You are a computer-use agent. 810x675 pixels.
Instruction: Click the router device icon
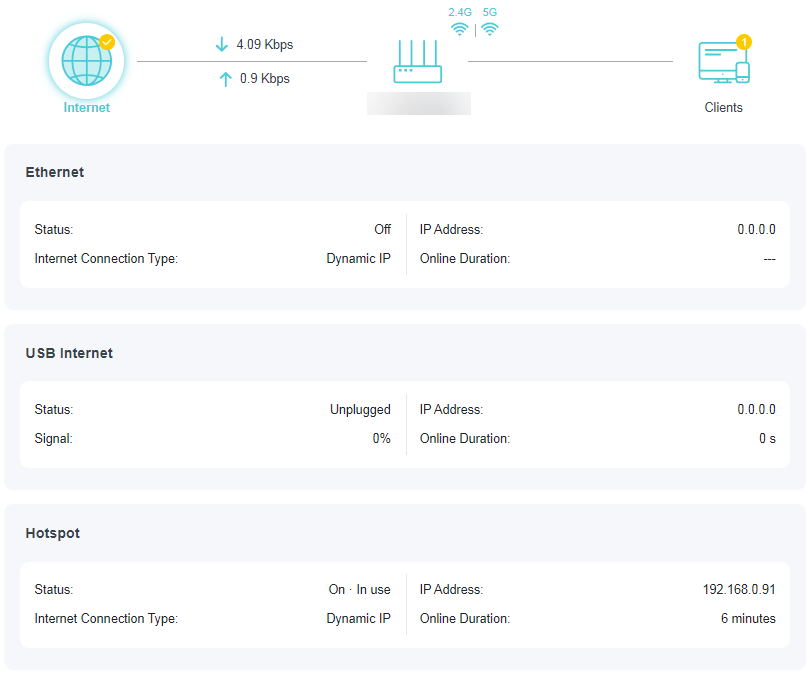pos(418,62)
